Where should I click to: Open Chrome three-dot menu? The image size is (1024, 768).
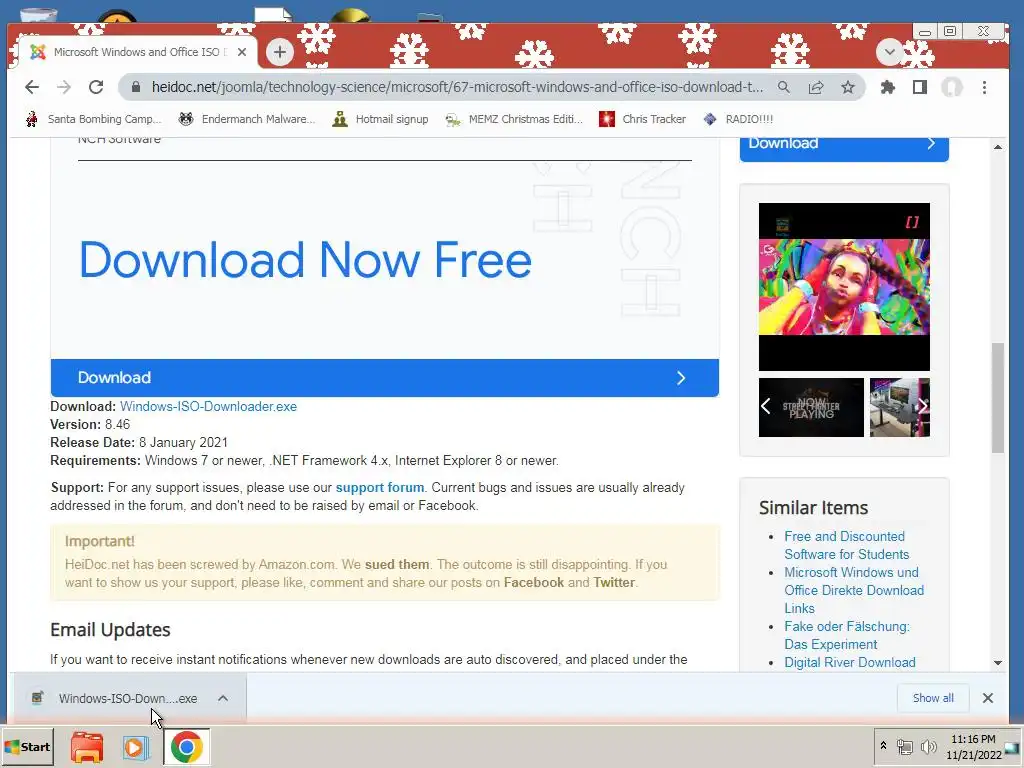(x=984, y=87)
